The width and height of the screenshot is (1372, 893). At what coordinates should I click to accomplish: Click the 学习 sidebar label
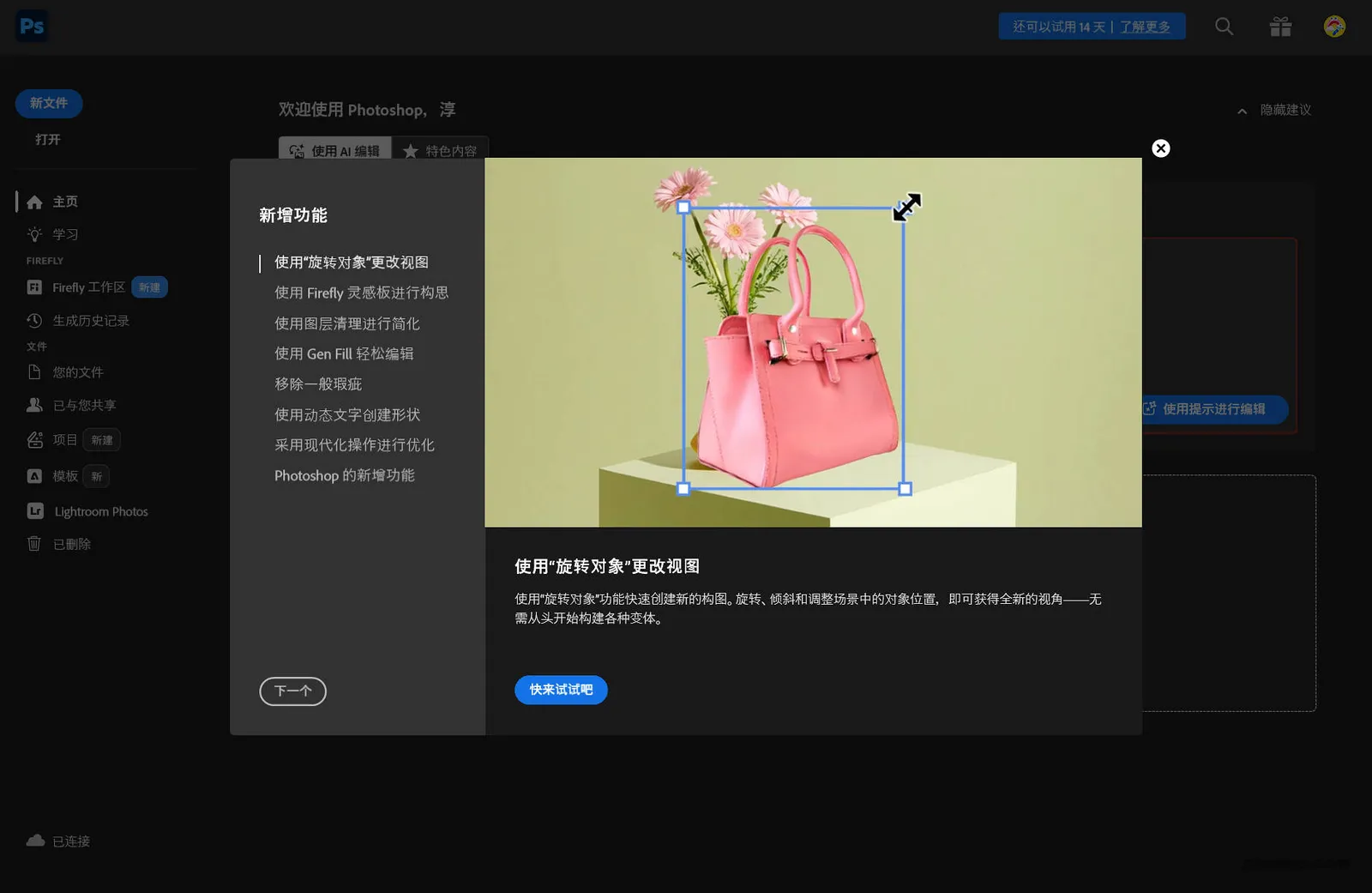coord(65,234)
